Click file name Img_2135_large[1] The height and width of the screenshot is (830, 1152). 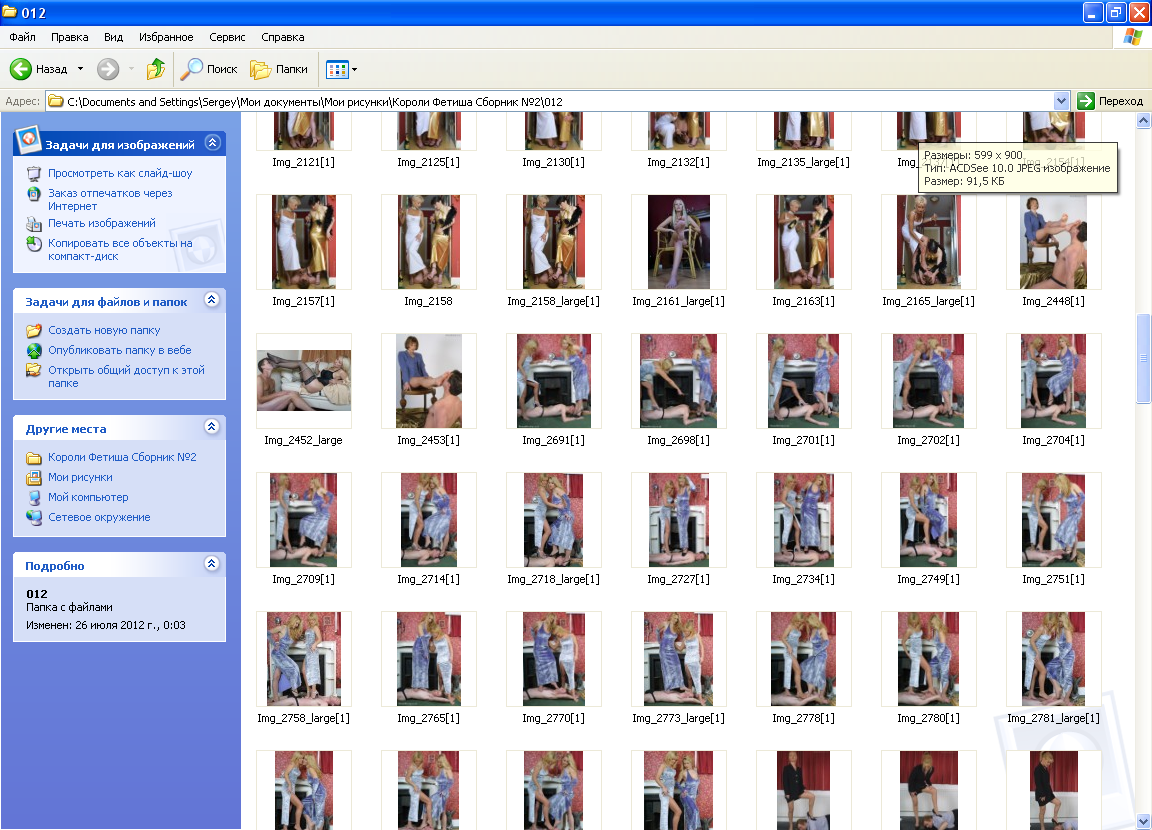click(x=803, y=162)
